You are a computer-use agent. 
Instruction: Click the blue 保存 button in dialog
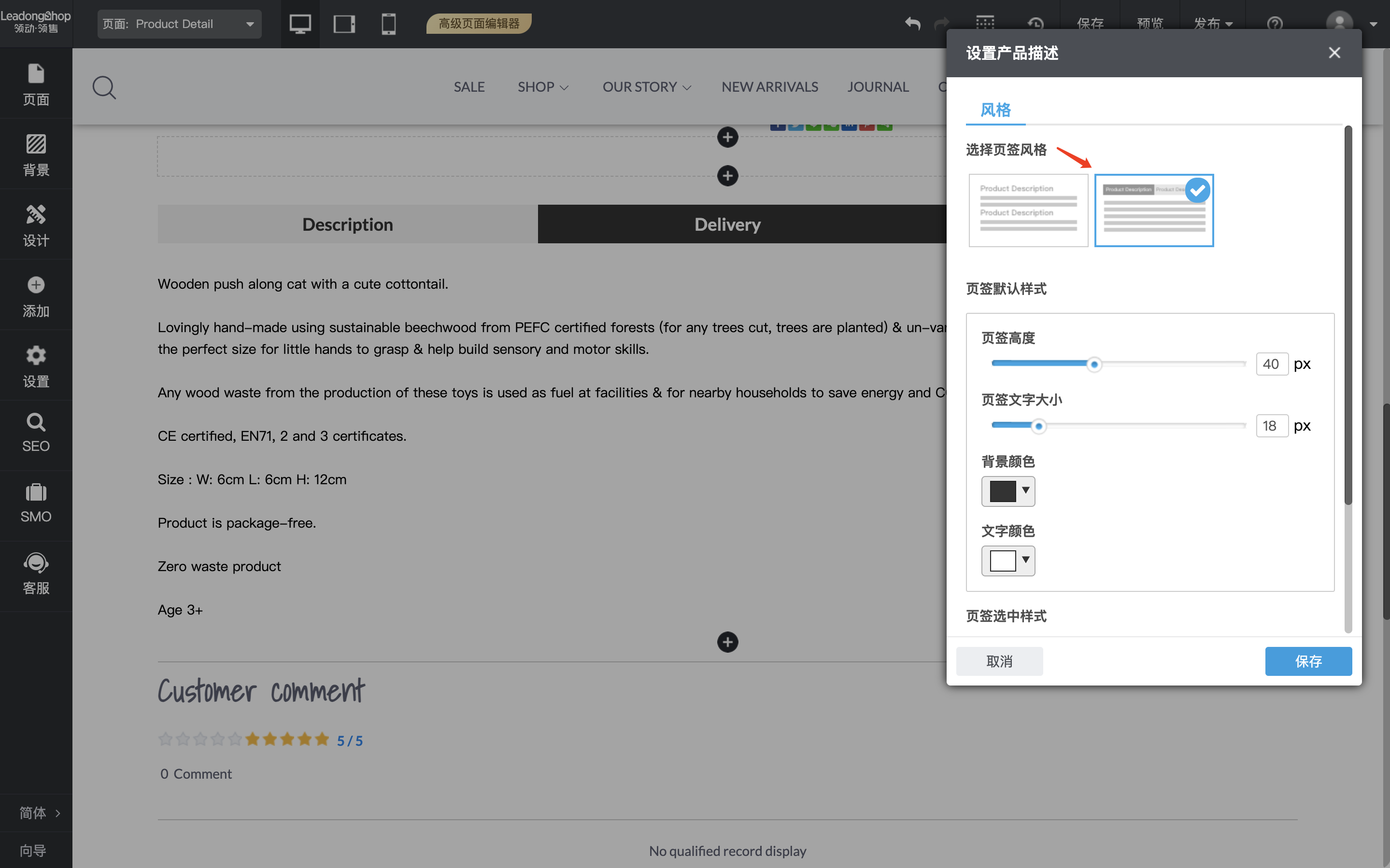point(1308,661)
